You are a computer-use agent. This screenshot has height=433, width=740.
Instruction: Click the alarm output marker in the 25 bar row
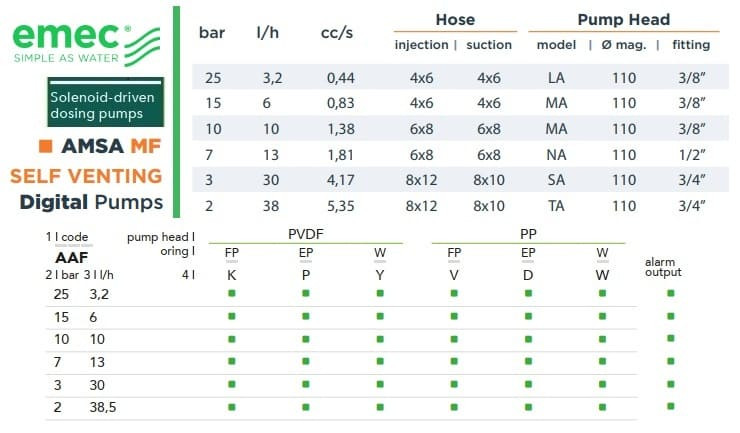click(670, 293)
